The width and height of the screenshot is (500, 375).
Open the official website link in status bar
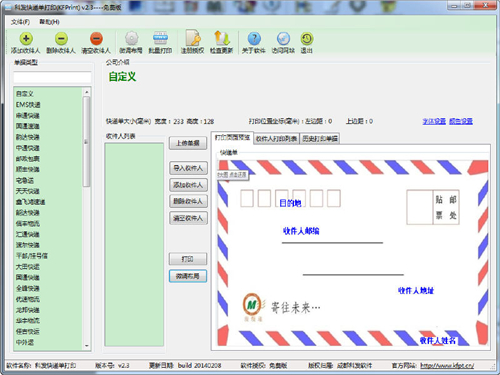(447, 366)
